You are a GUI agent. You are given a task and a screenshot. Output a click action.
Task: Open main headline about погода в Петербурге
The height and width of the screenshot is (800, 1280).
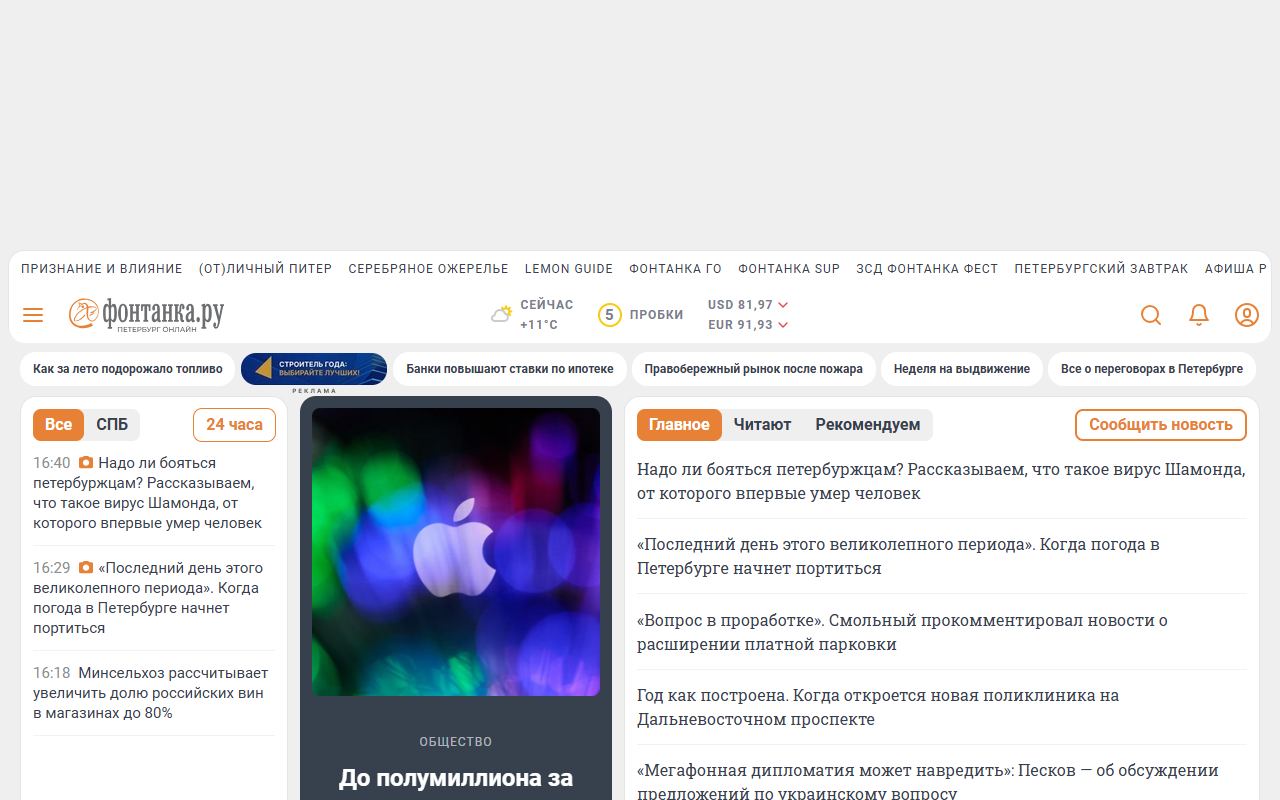tap(898, 556)
